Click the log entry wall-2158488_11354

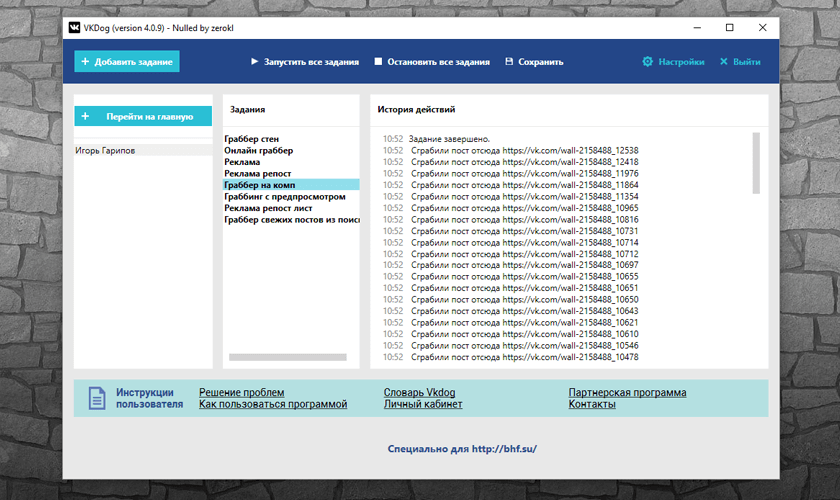[x=511, y=197]
